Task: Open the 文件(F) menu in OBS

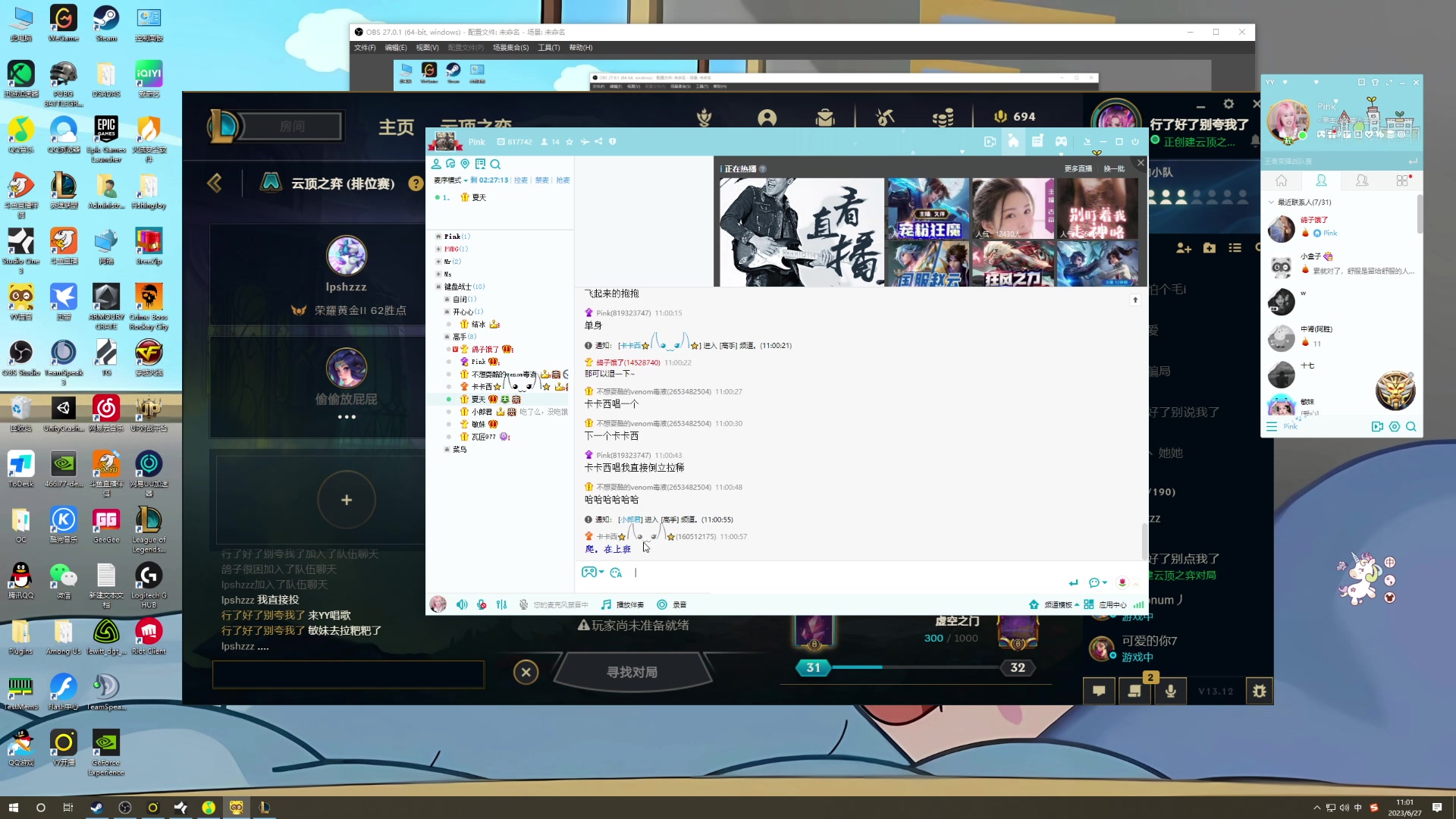Action: click(365, 48)
